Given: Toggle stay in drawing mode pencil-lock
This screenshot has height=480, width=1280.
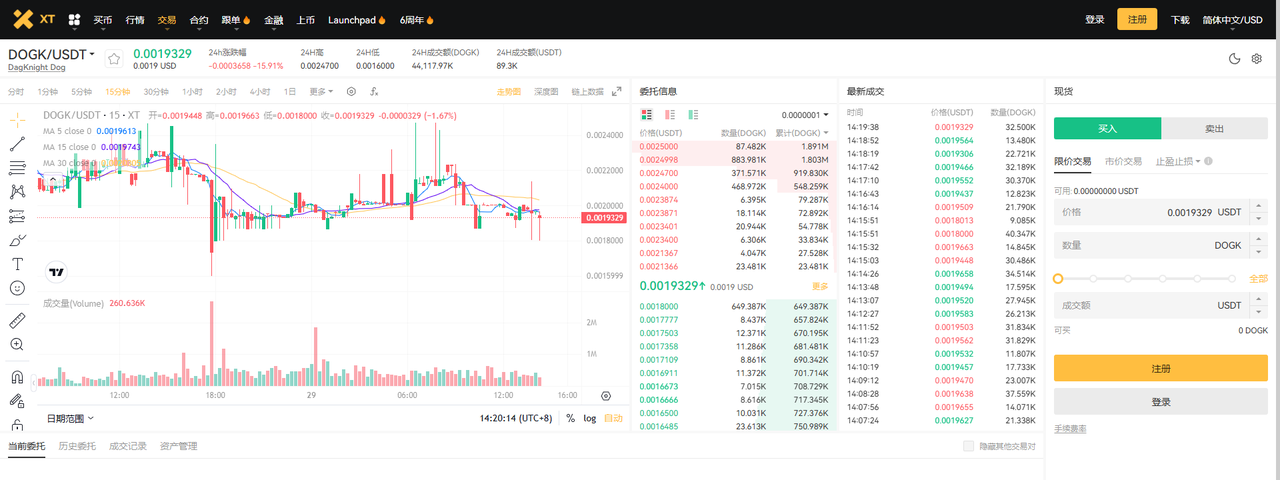Looking at the screenshot, I should pos(17,401).
